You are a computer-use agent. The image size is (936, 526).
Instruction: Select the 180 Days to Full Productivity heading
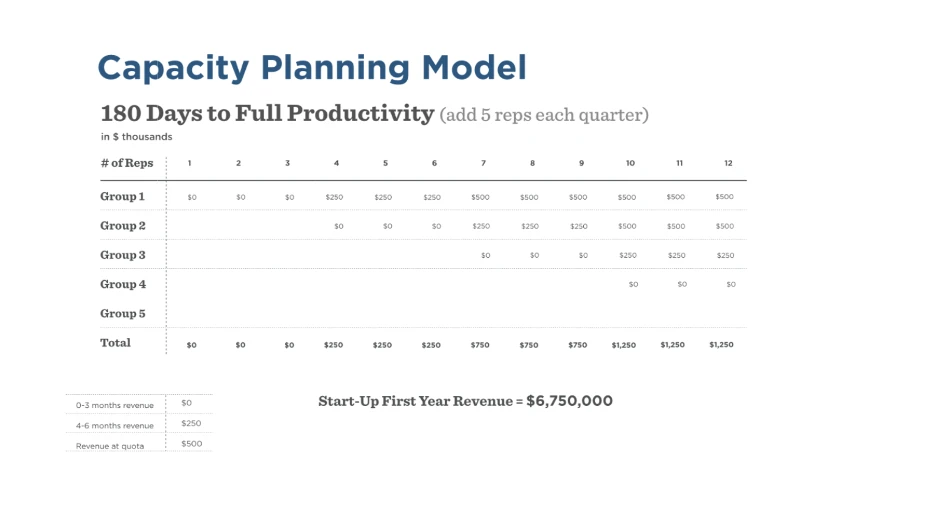click(x=267, y=113)
